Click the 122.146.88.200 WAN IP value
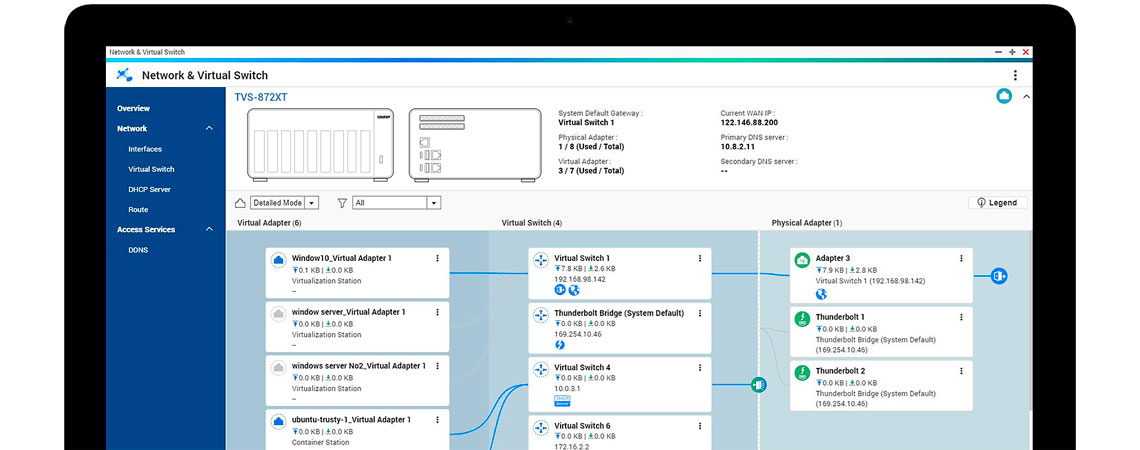Viewport: 1140px width, 450px height. tap(750, 123)
